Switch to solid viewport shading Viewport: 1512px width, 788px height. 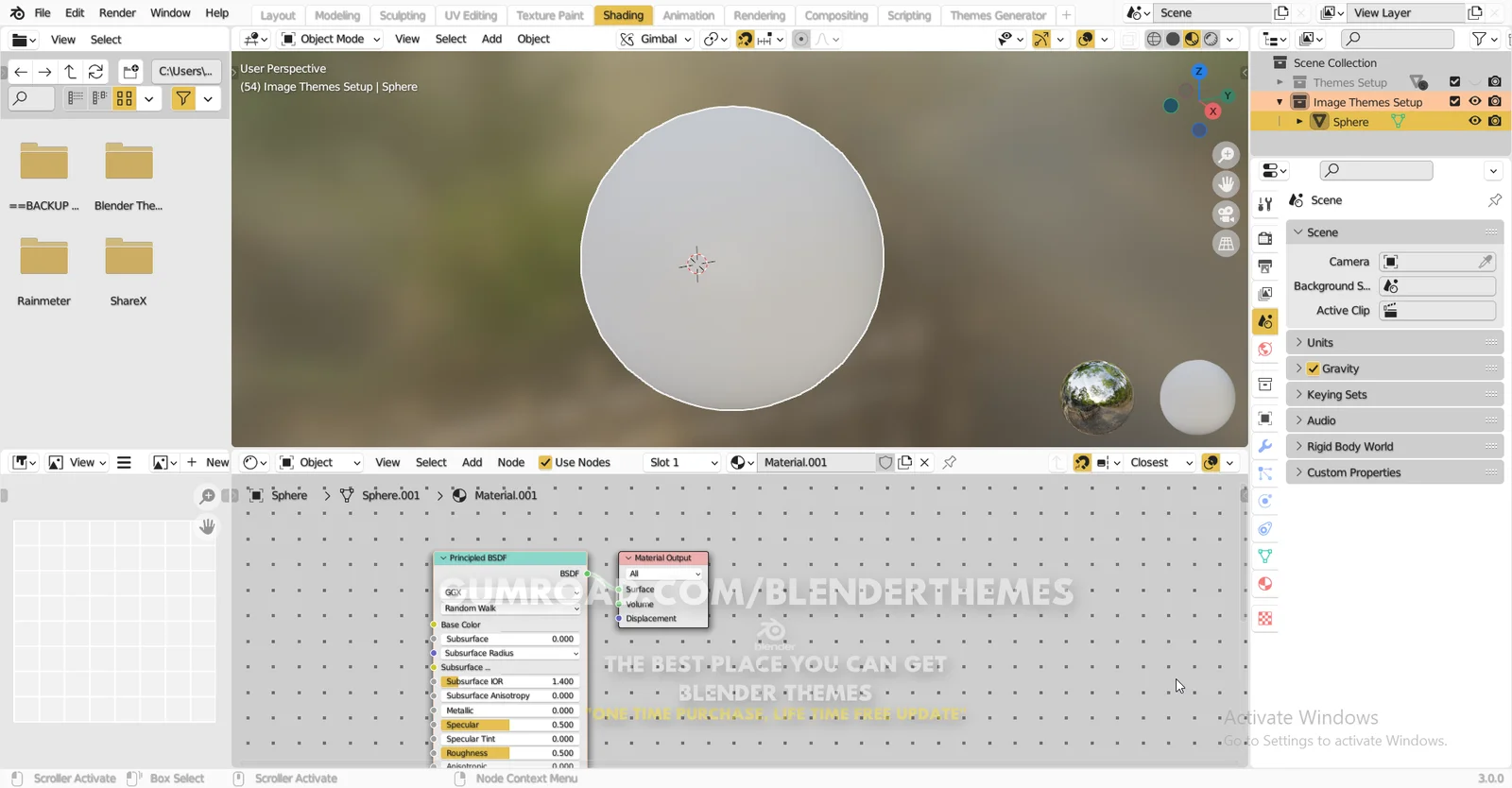(1173, 39)
